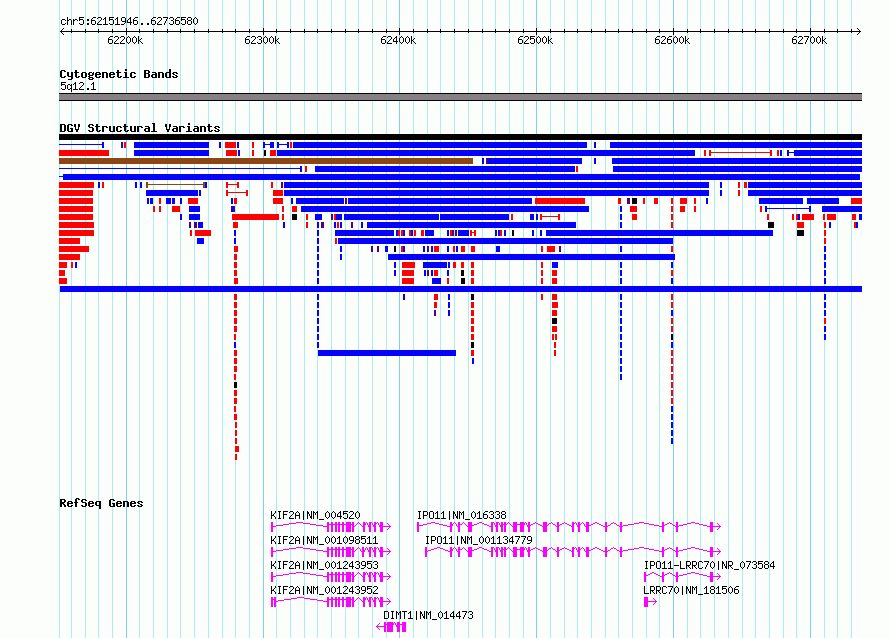Click the chr5:62151946..62736580 region label
This screenshot has width=890, height=638.
(x=129, y=22)
